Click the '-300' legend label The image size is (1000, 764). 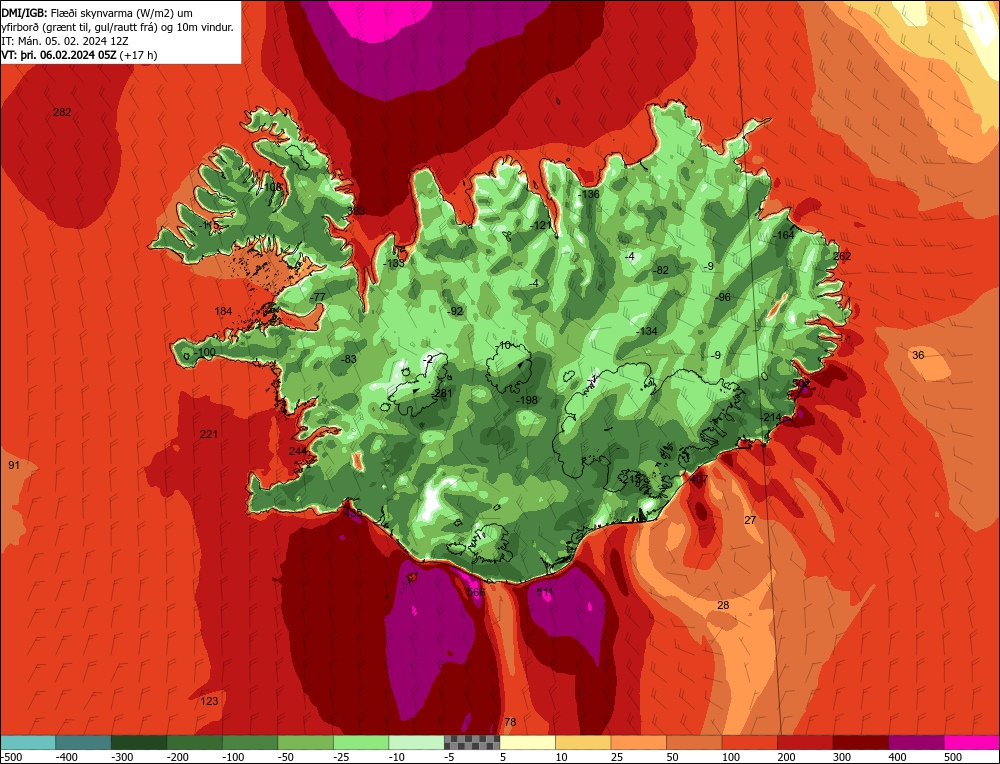point(122,757)
